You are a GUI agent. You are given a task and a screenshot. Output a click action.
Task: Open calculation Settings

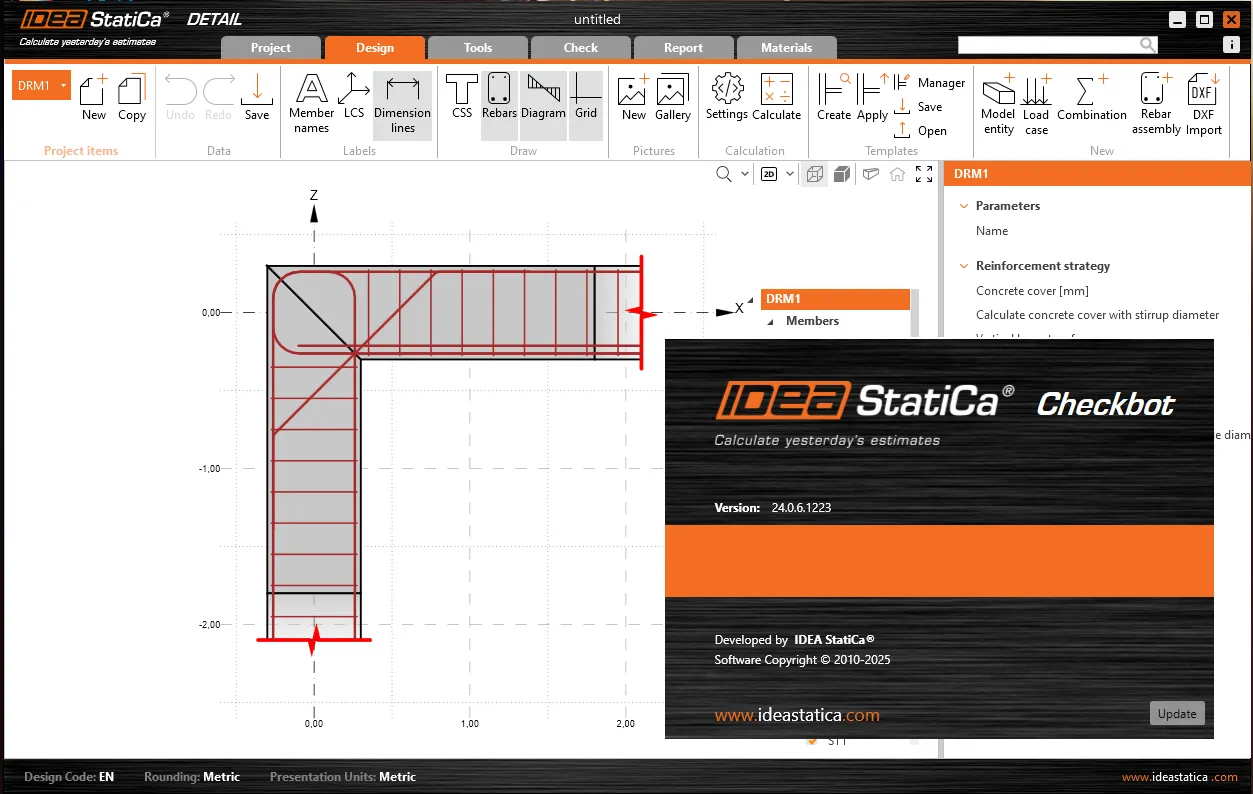point(727,98)
